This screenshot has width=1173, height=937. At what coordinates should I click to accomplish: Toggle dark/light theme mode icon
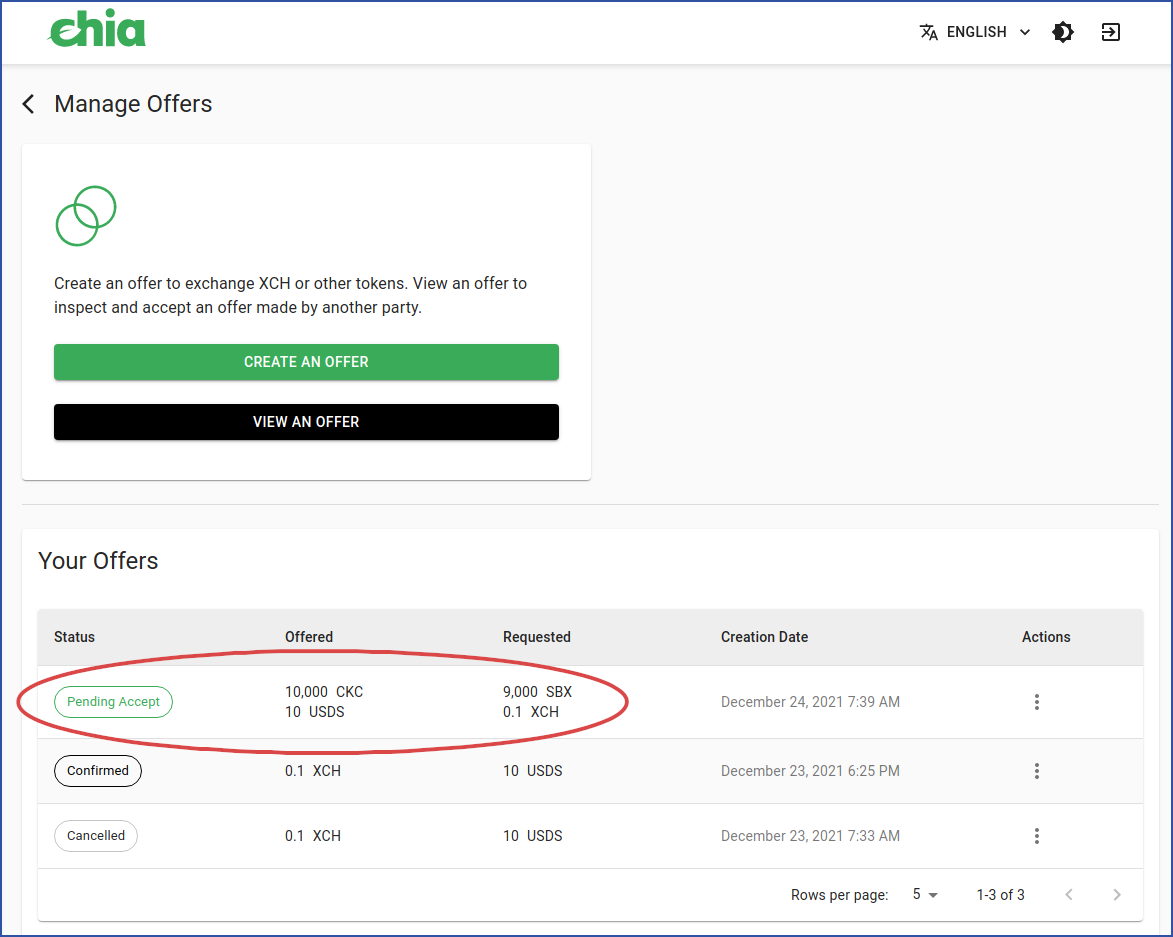[x=1062, y=32]
